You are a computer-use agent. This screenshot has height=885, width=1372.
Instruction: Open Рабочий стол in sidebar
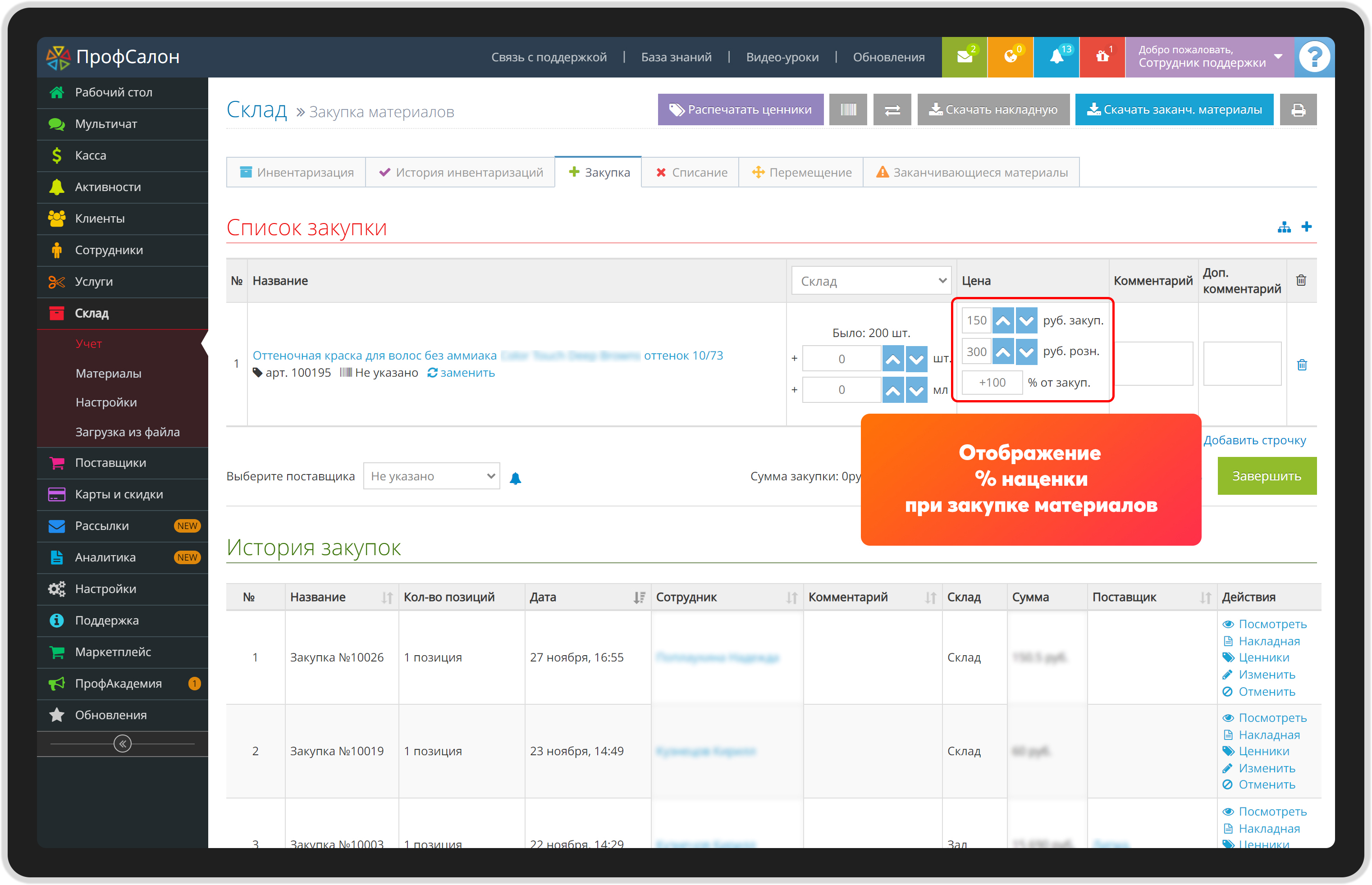123,92
